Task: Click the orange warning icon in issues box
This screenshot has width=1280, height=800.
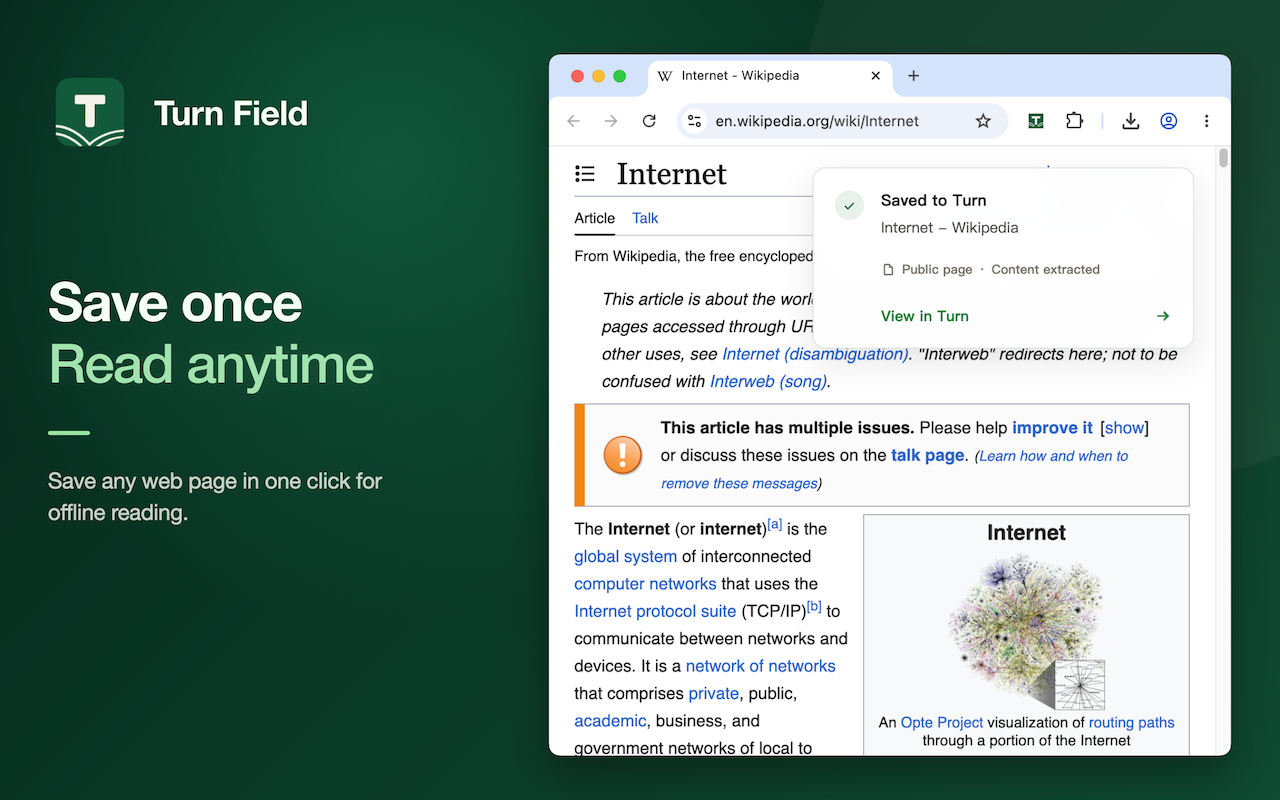Action: click(623, 455)
